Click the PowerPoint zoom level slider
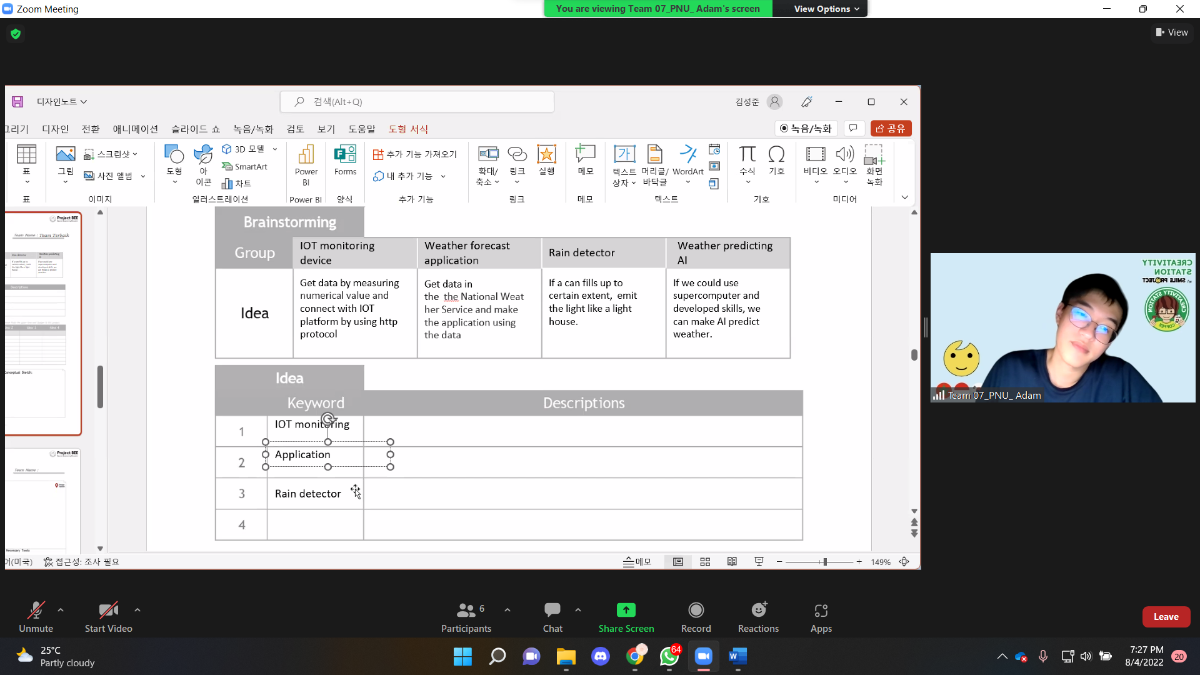 pyautogui.click(x=824, y=562)
